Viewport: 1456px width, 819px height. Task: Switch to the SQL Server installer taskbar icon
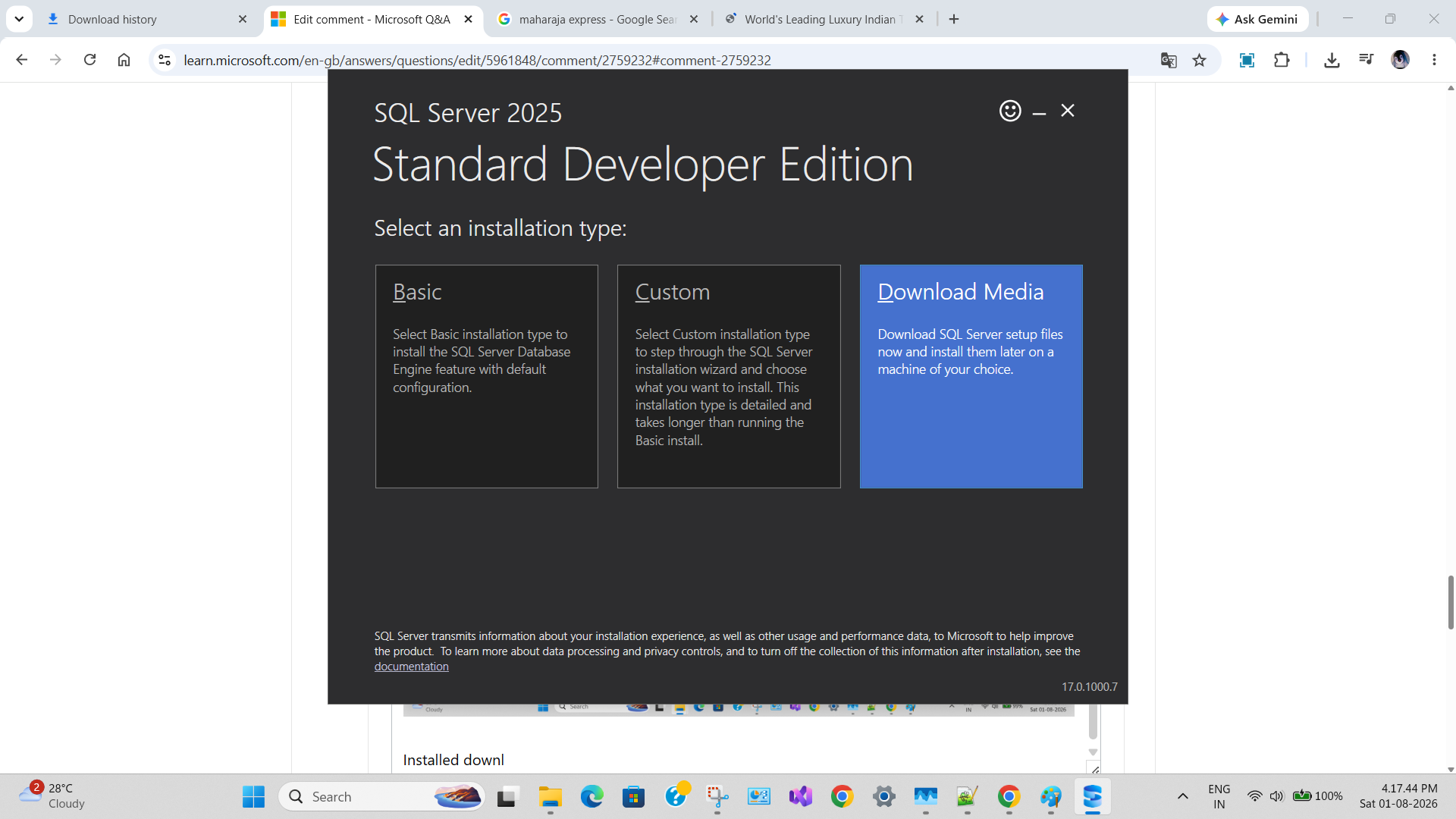pos(1092,796)
